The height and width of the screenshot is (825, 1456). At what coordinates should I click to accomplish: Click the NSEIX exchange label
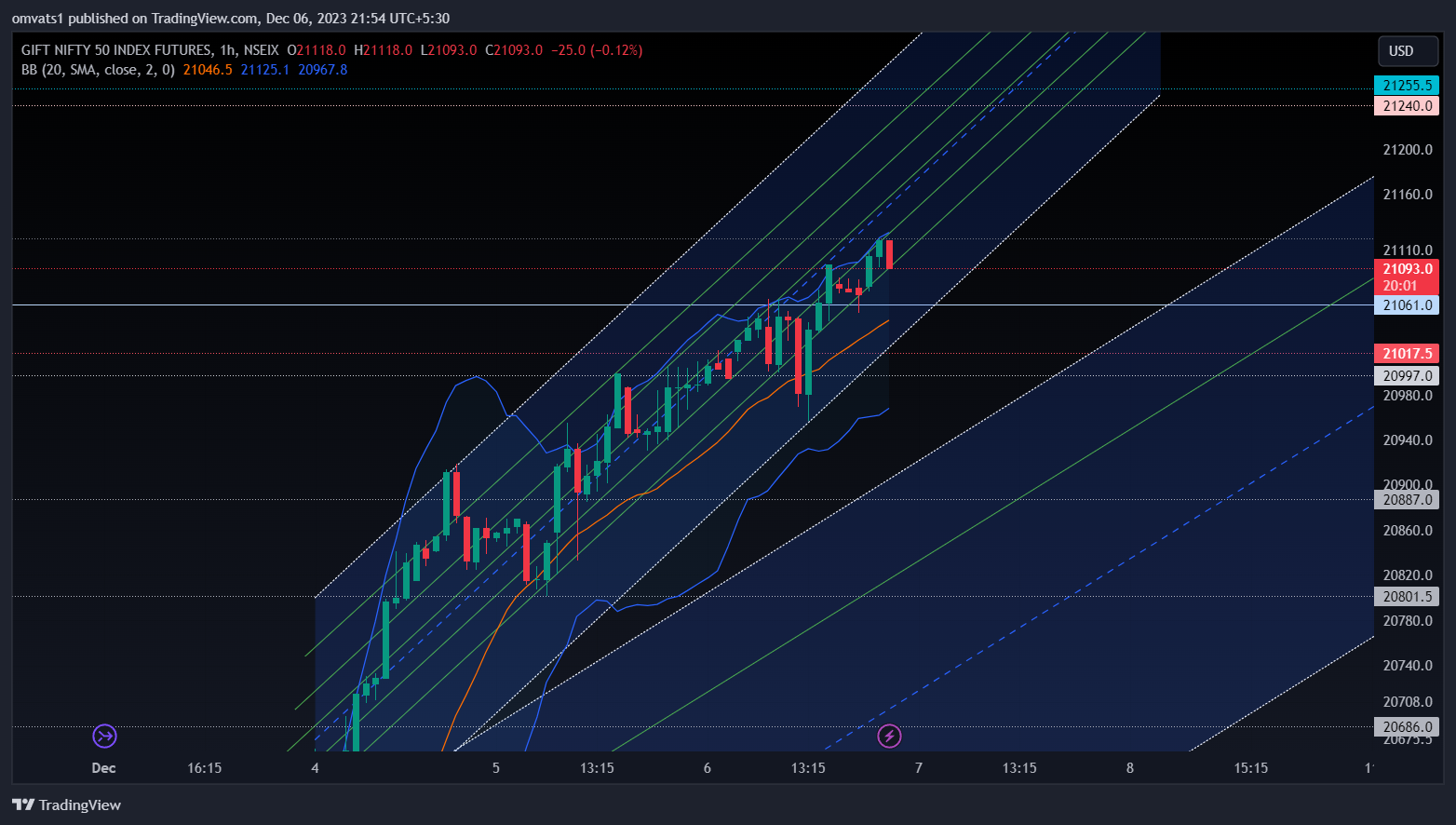coord(262,50)
